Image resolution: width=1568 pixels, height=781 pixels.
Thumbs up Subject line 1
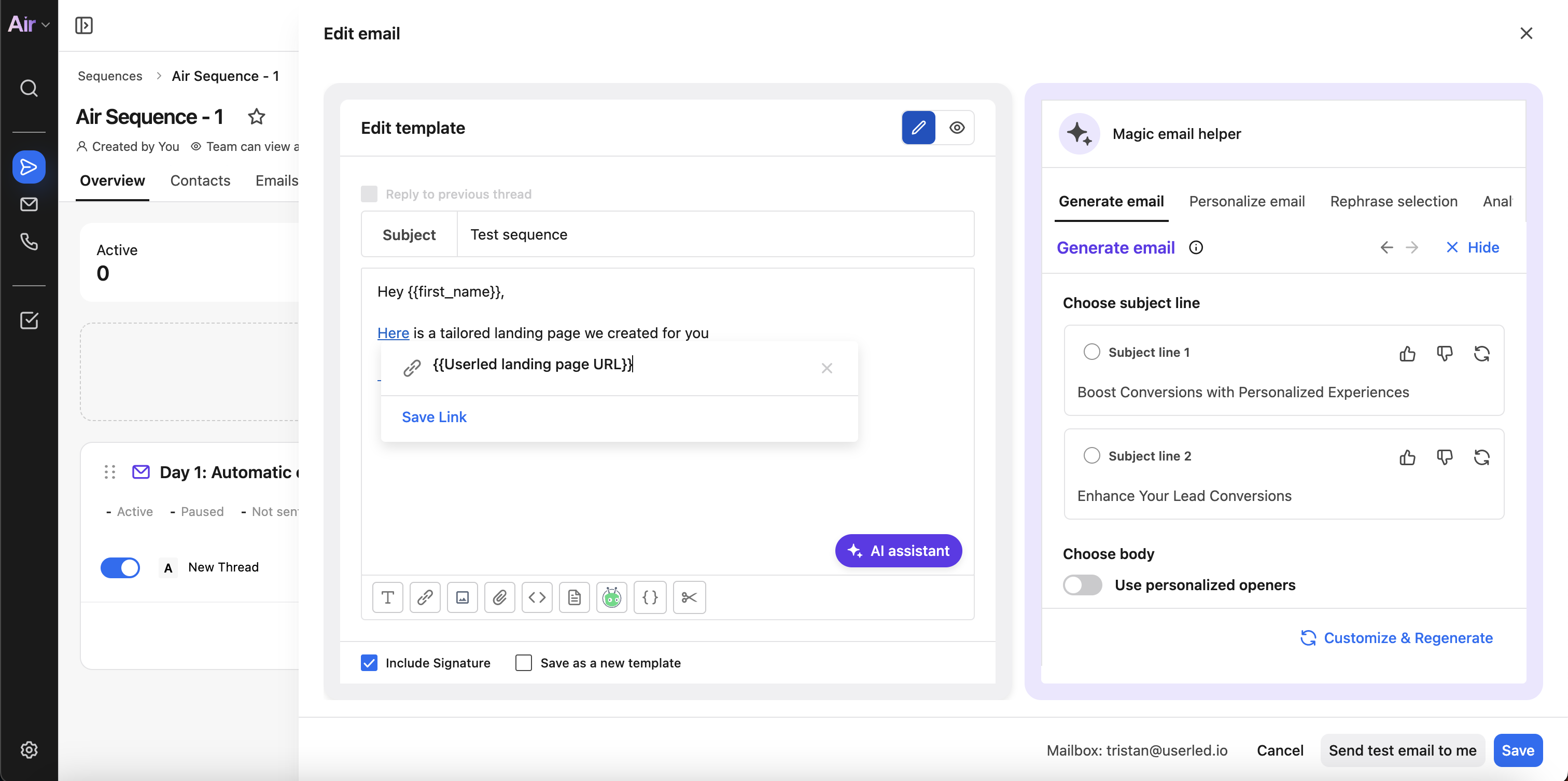click(x=1407, y=353)
